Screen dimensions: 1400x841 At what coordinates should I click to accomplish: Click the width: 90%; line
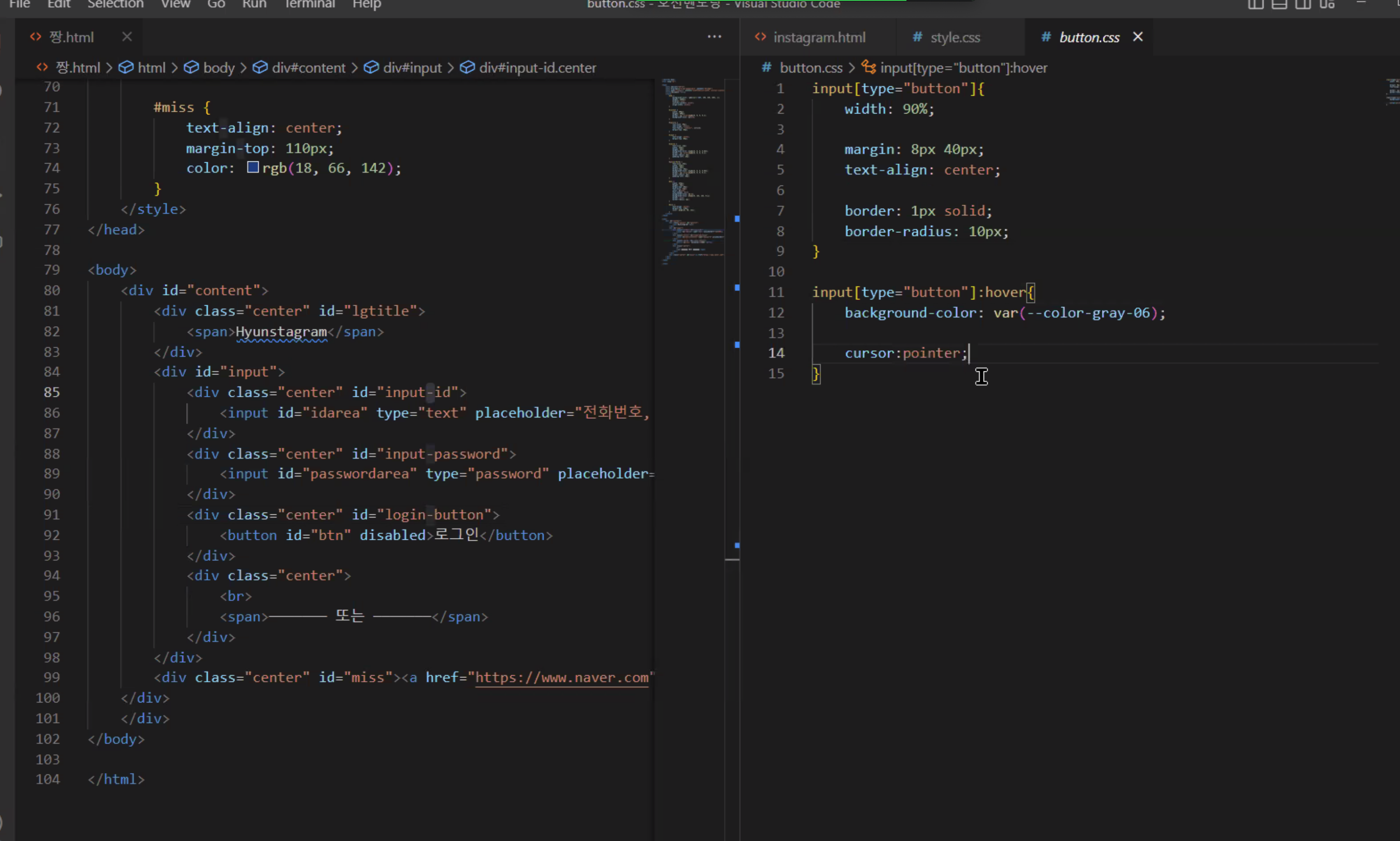coord(889,109)
